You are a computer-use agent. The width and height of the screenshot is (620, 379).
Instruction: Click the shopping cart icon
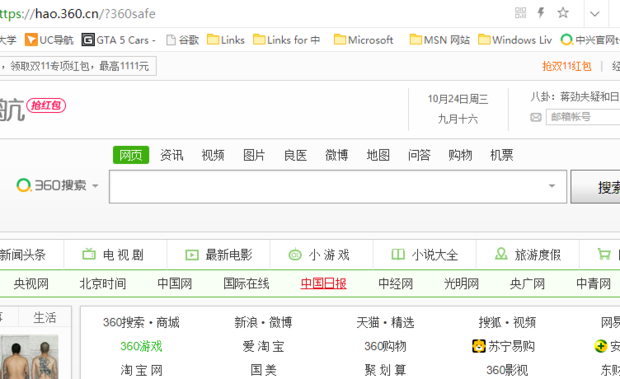click(x=604, y=254)
